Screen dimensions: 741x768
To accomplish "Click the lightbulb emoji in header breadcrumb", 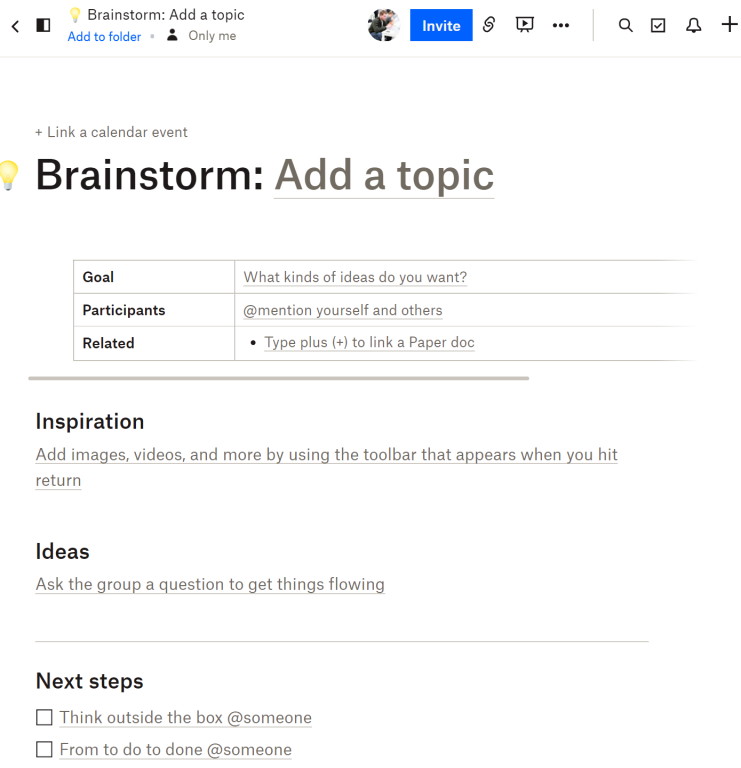I will 74,15.
